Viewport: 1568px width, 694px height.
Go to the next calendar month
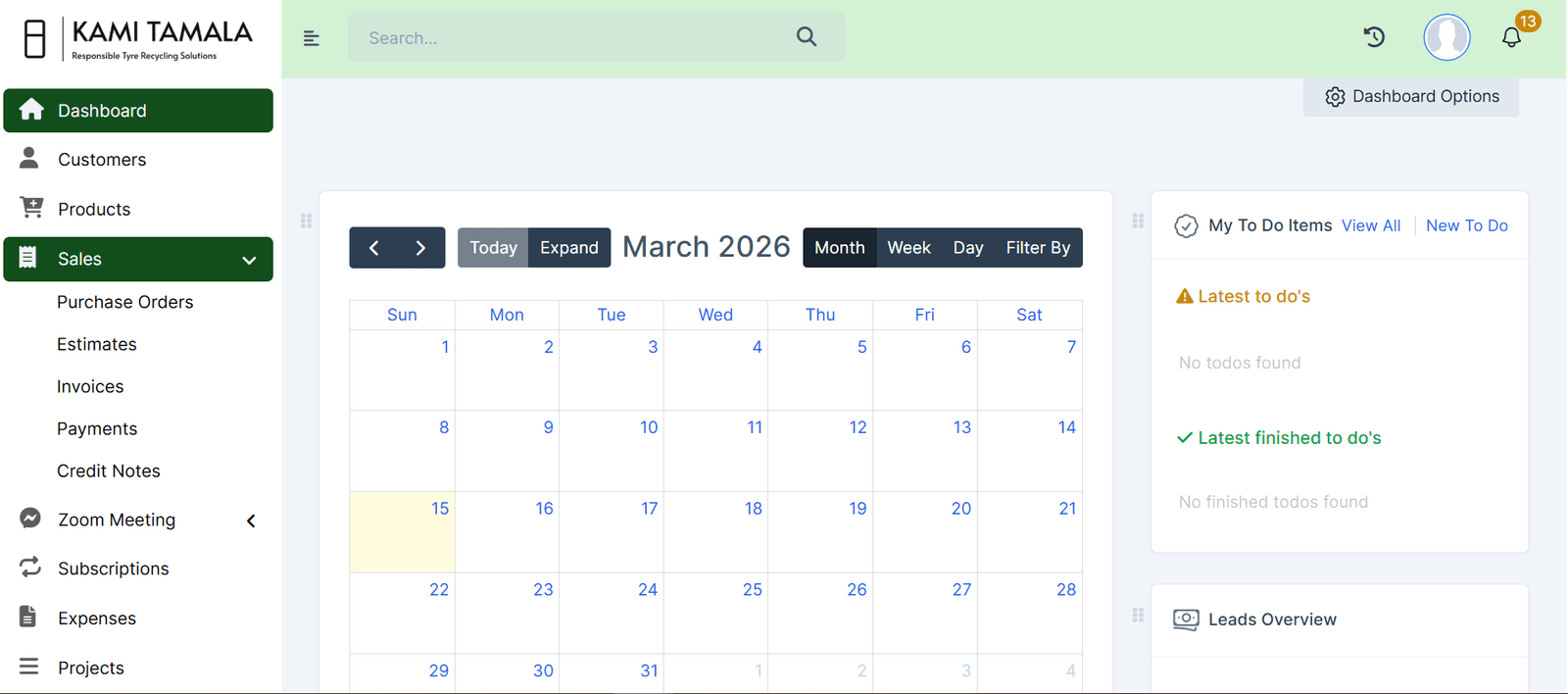(420, 248)
